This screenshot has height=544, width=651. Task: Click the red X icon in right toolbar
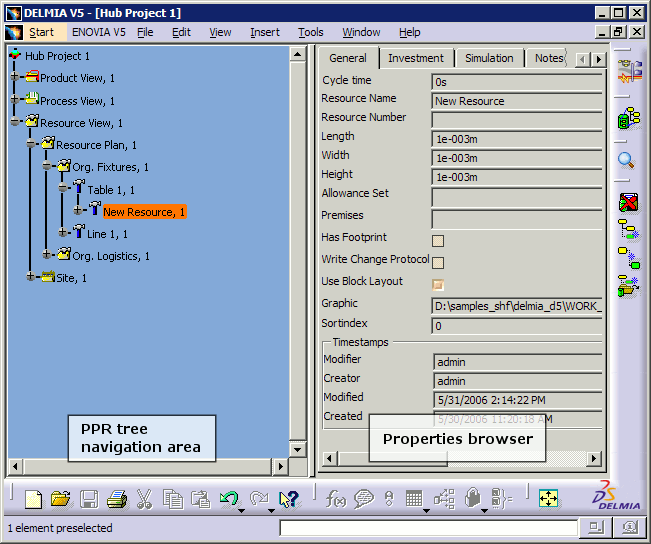pos(628,204)
